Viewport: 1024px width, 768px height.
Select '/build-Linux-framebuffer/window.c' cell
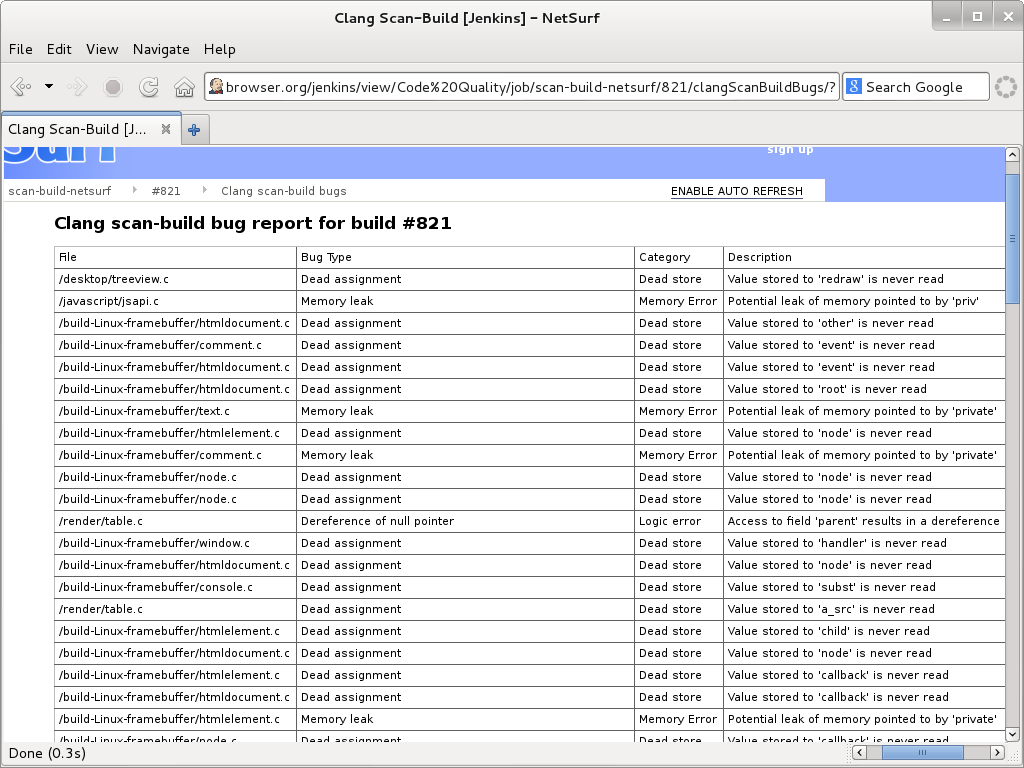[x=175, y=543]
